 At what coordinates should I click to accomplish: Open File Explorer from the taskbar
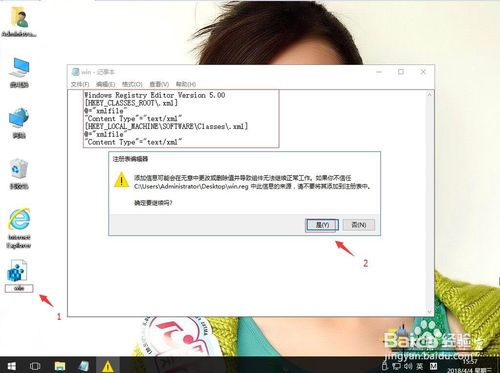(60, 366)
